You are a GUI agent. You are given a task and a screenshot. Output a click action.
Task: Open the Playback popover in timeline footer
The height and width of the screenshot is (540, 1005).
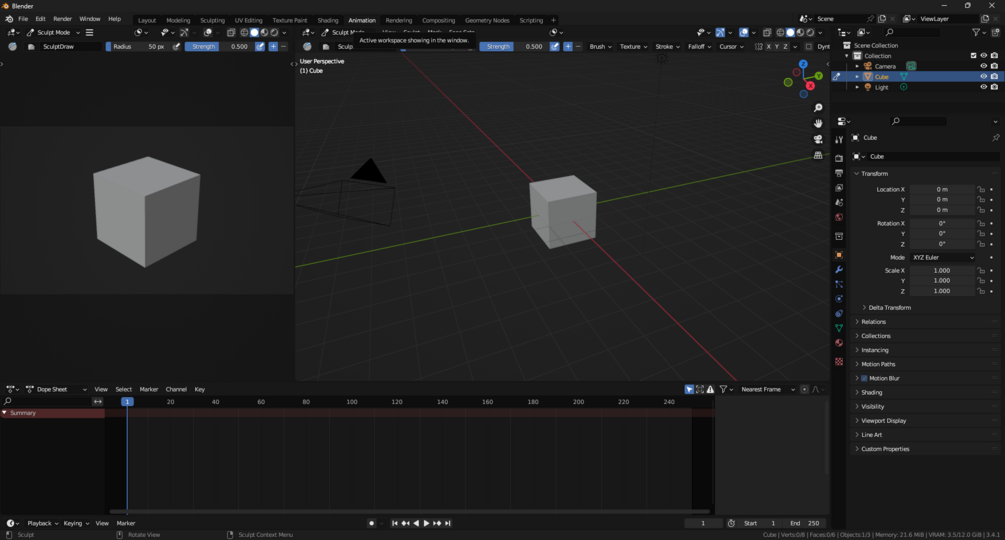coord(42,523)
